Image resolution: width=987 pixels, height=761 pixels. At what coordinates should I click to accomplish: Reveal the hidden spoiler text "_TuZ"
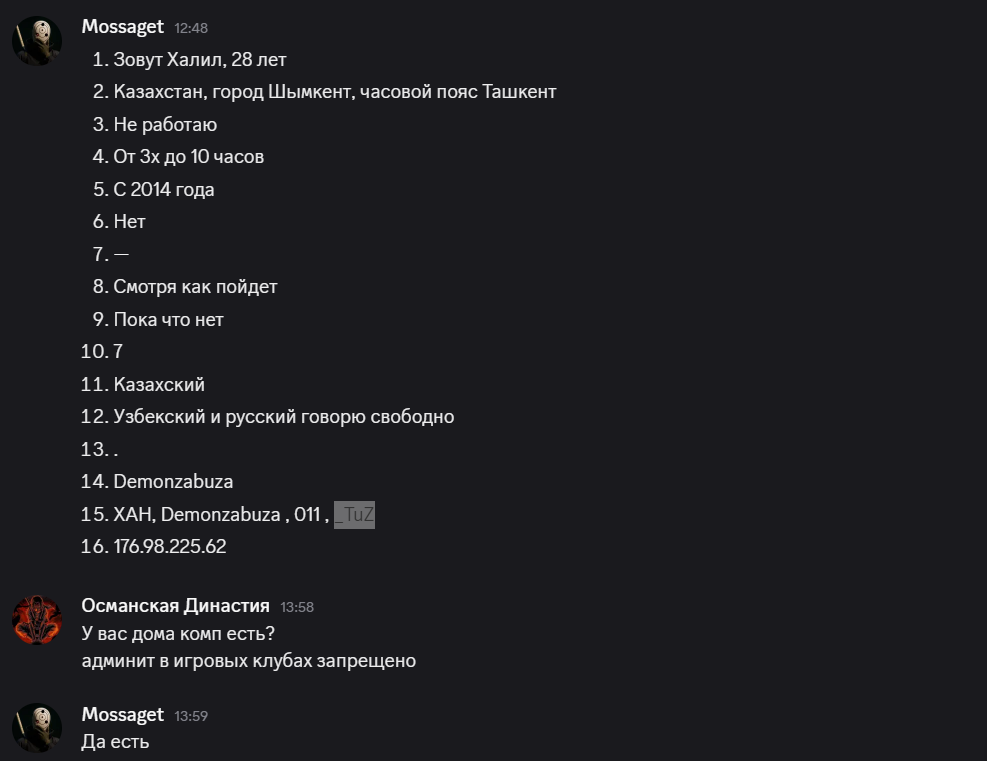pos(354,515)
